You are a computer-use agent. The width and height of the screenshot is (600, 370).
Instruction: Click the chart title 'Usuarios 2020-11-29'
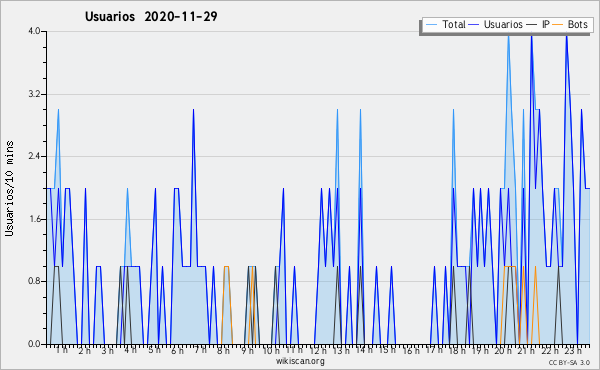point(151,16)
